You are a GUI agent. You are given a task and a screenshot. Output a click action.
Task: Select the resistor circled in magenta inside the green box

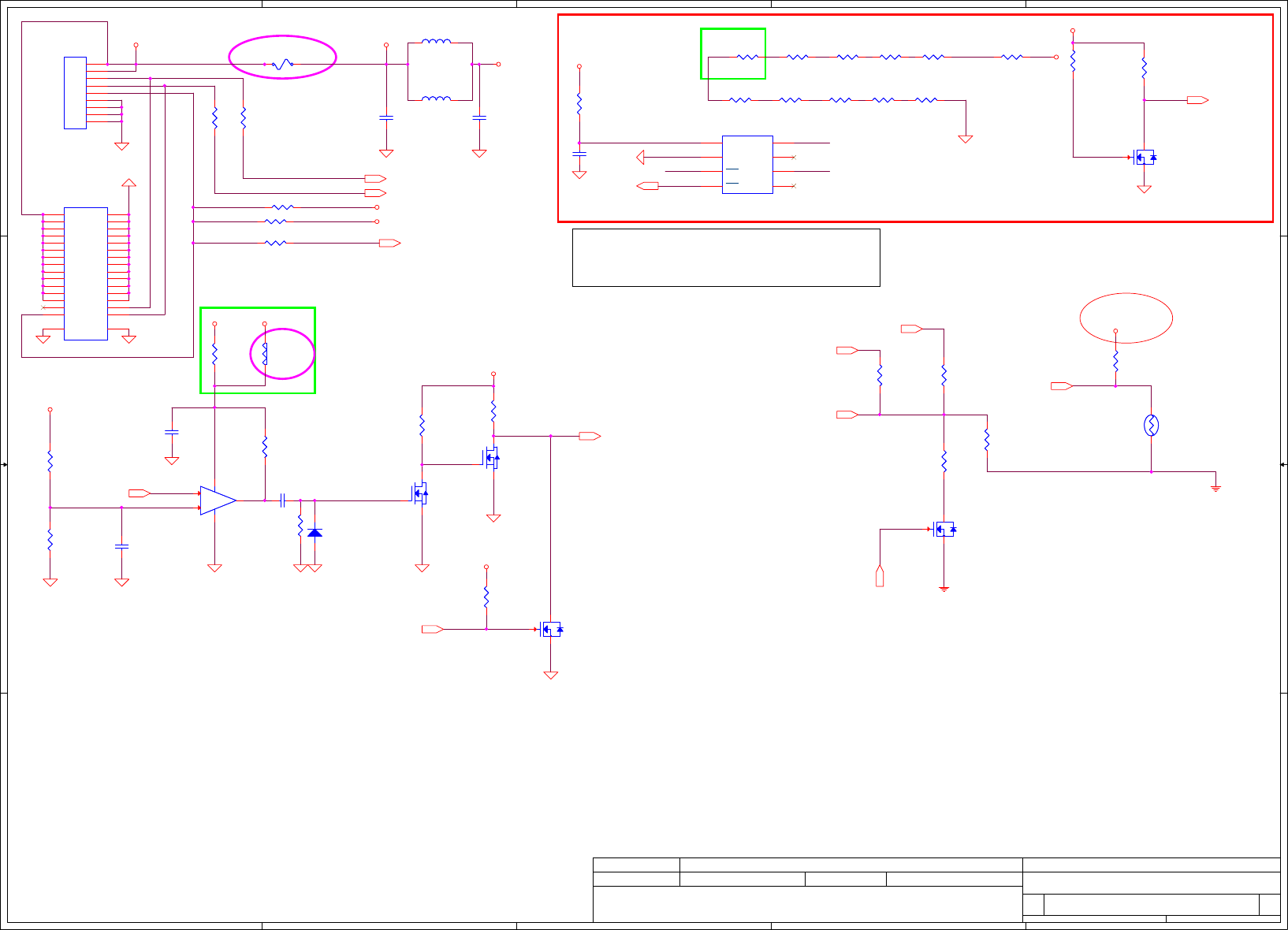click(x=265, y=353)
